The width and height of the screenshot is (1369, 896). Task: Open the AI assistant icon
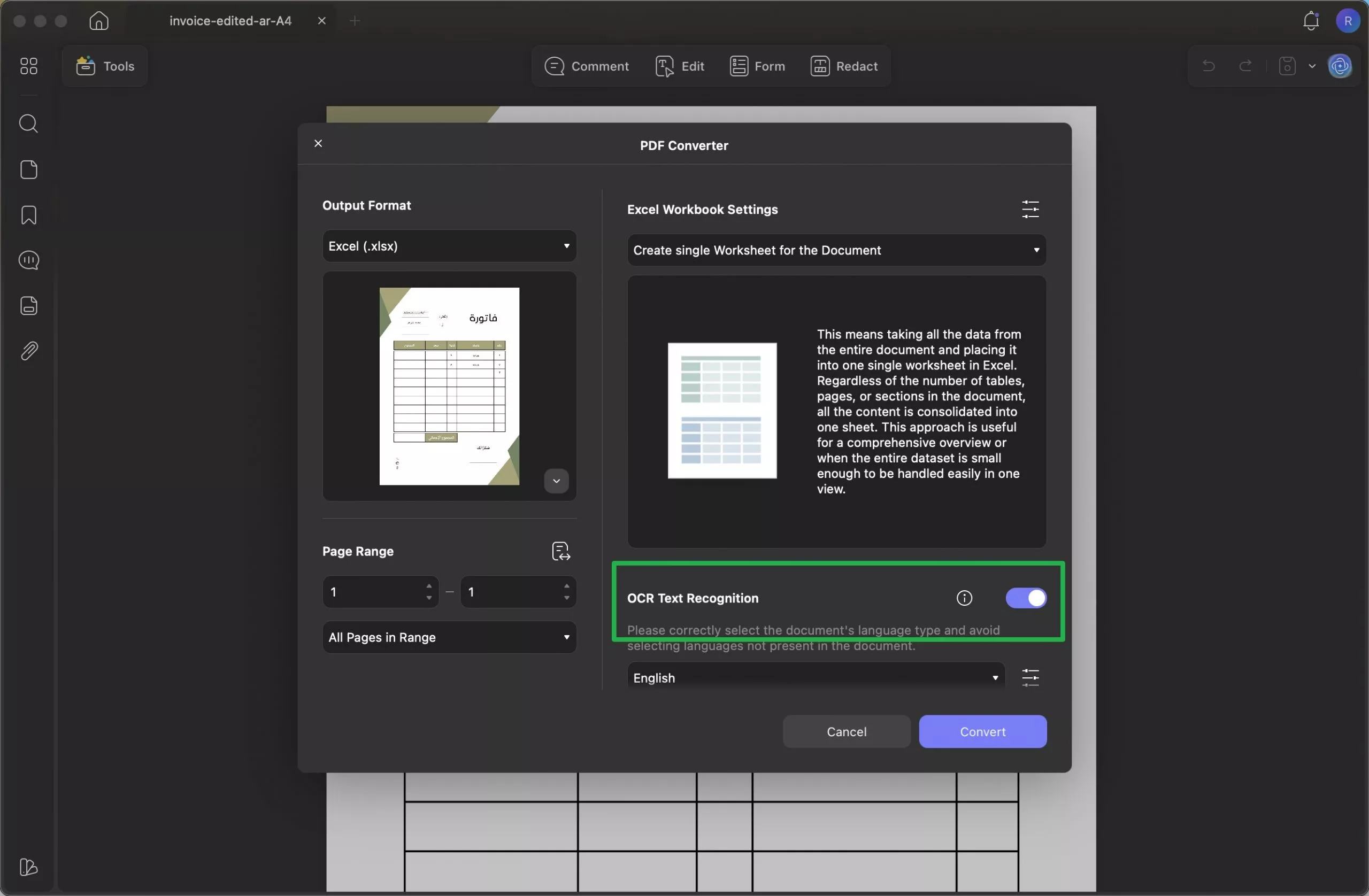point(1340,66)
